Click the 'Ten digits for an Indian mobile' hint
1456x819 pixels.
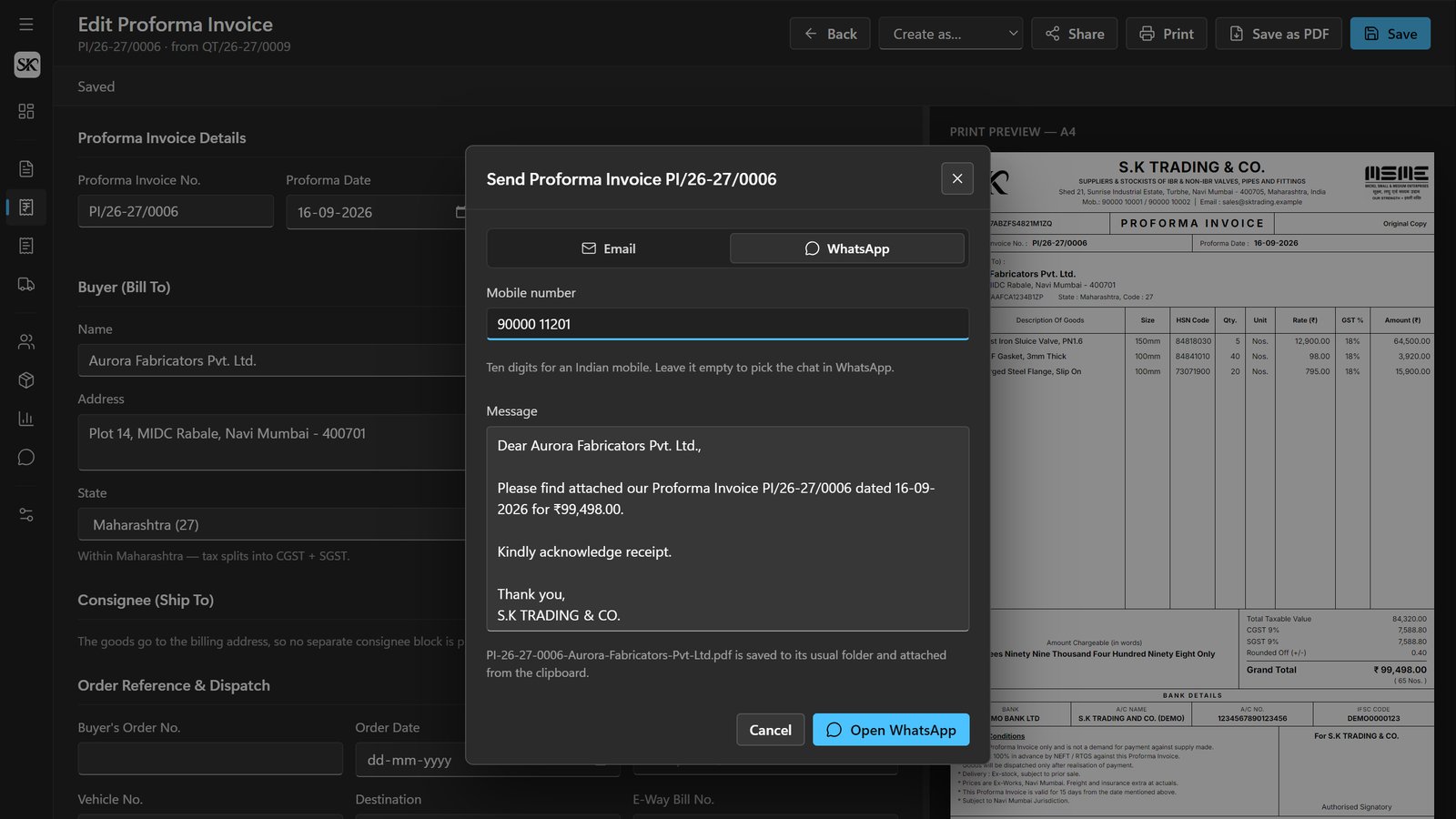(x=690, y=368)
